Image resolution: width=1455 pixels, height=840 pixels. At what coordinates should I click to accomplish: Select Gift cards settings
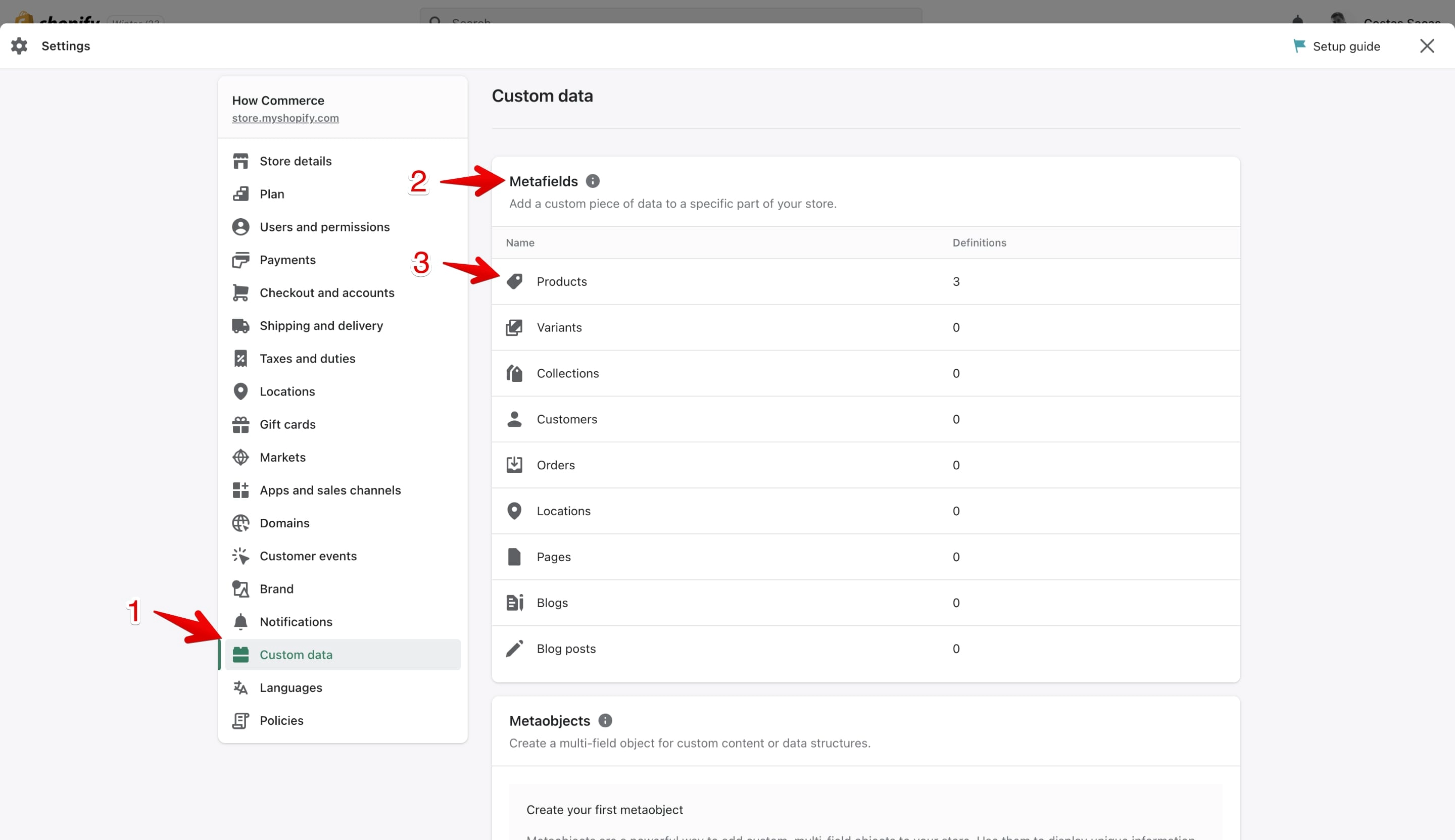pos(343,425)
